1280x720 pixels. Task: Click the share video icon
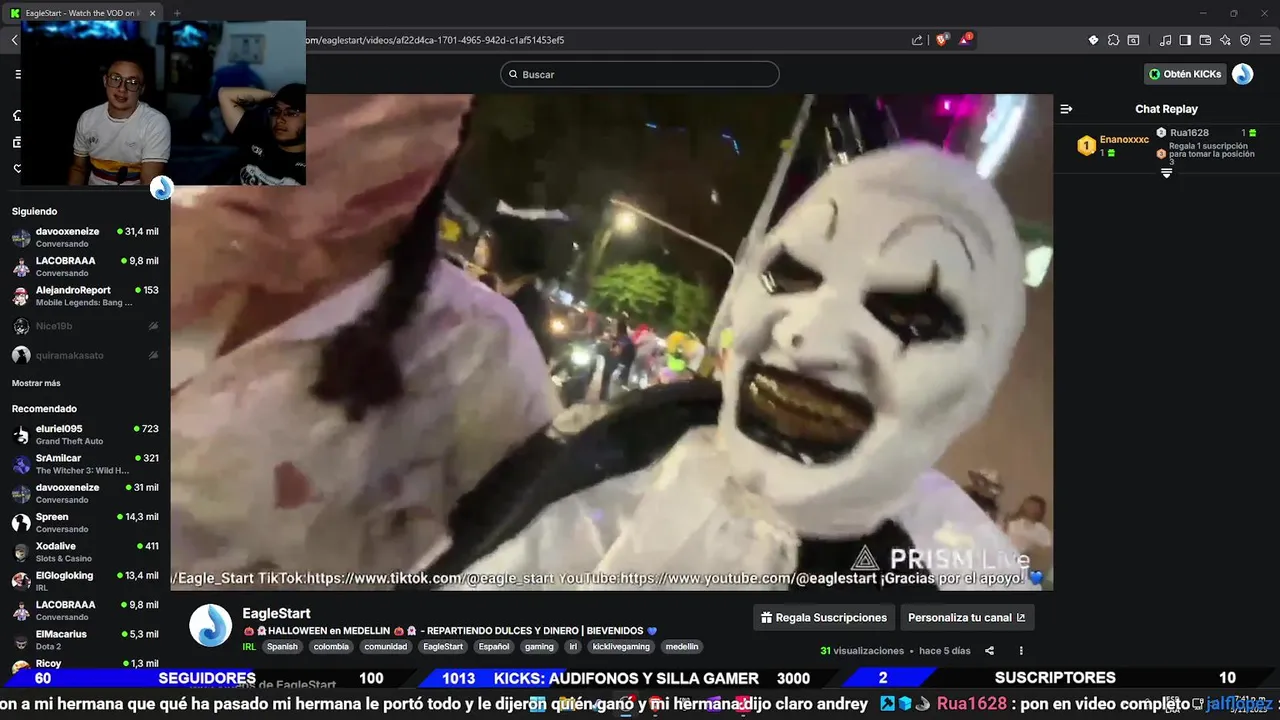(x=989, y=651)
